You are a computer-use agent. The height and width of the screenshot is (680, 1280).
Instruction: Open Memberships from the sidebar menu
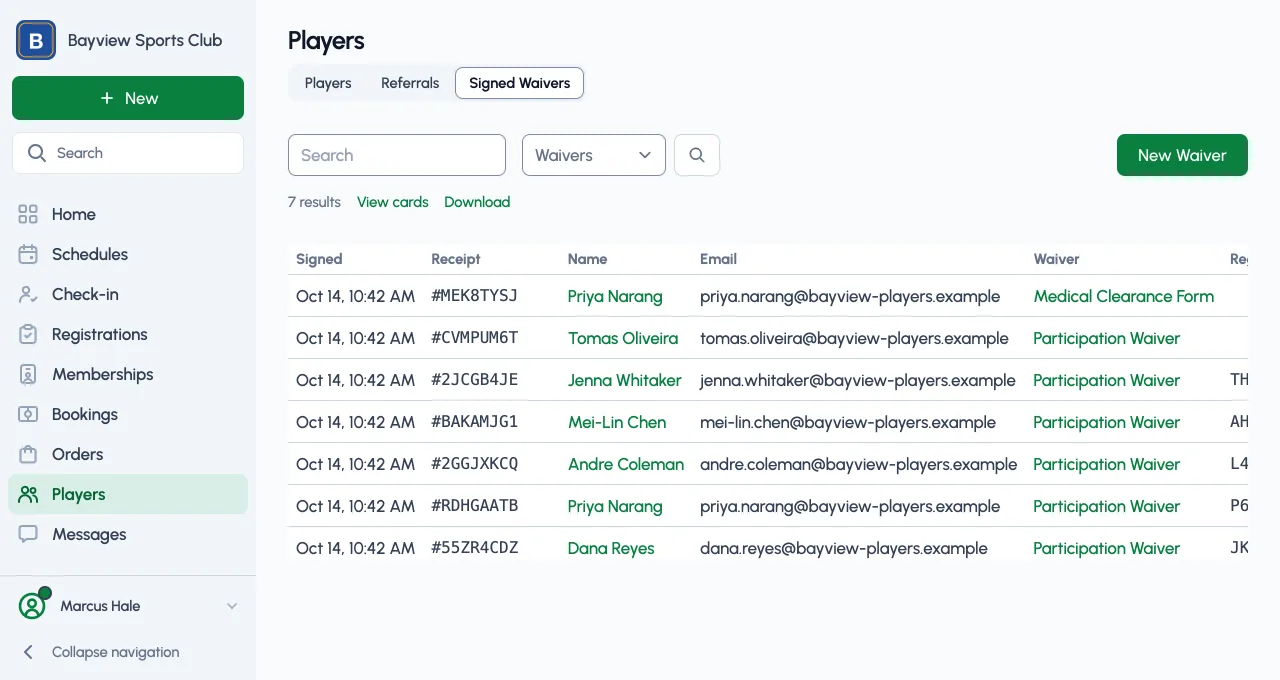click(x=128, y=374)
